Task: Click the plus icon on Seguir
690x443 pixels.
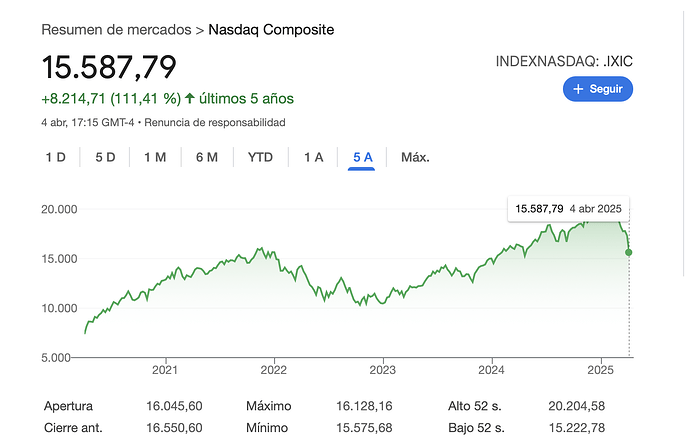Action: pyautogui.click(x=578, y=89)
